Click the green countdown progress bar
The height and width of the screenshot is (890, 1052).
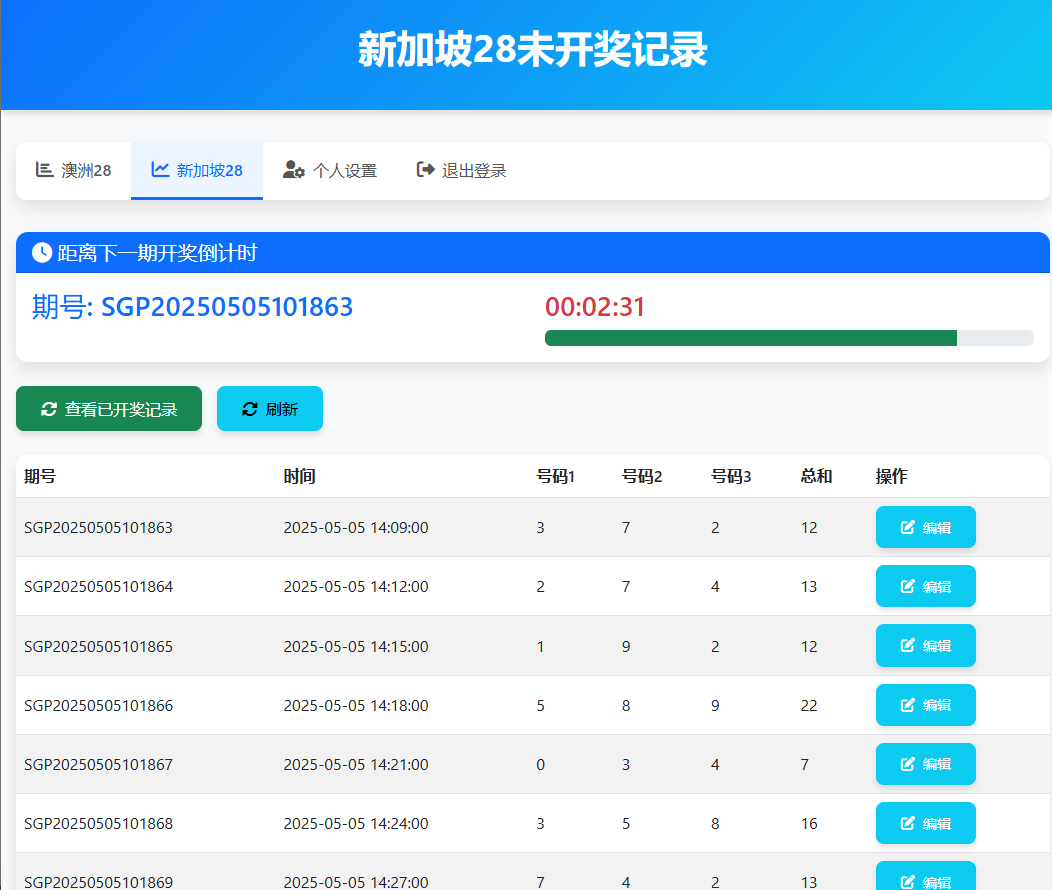751,338
